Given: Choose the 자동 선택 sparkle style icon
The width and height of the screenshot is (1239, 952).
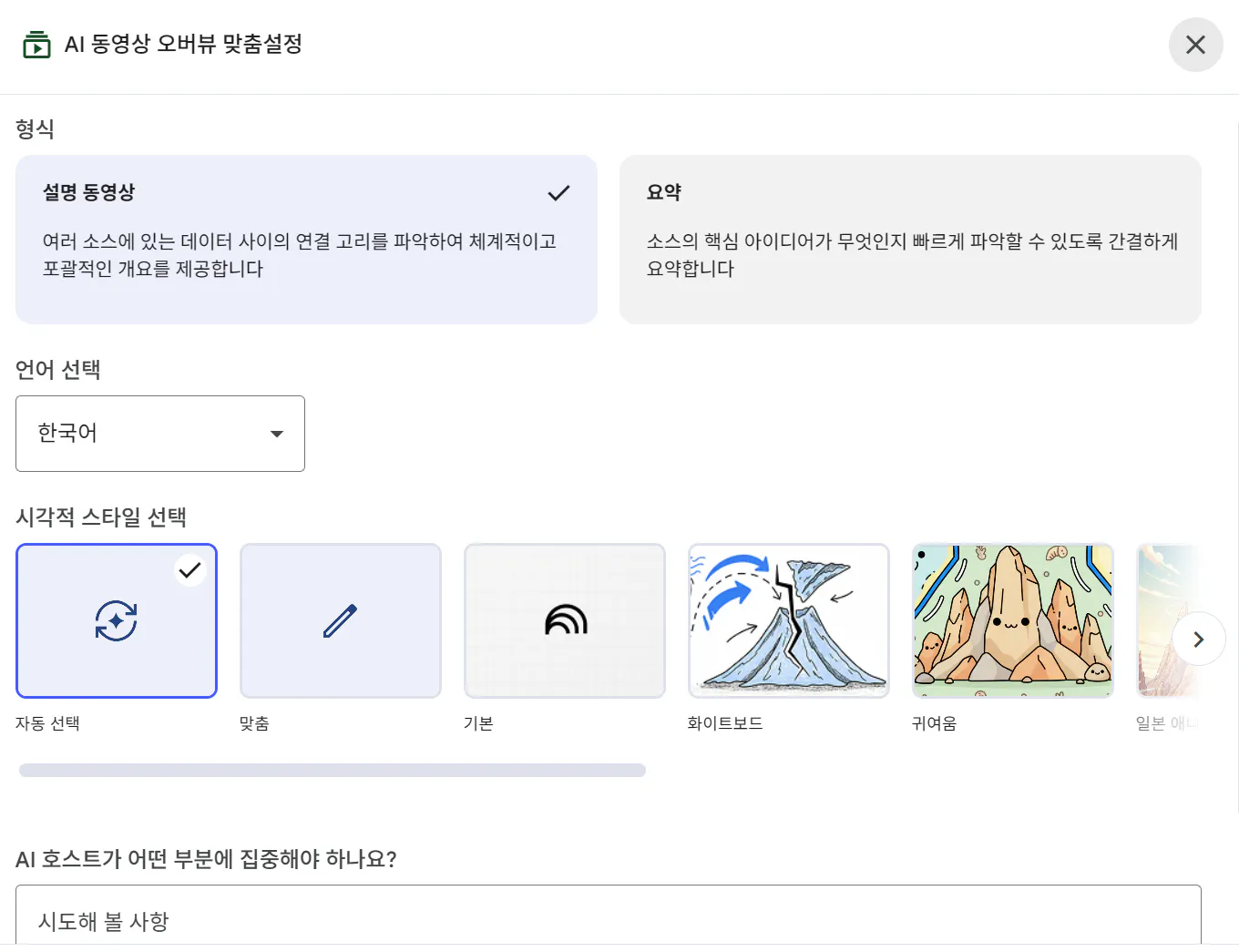Looking at the screenshot, I should click(117, 621).
